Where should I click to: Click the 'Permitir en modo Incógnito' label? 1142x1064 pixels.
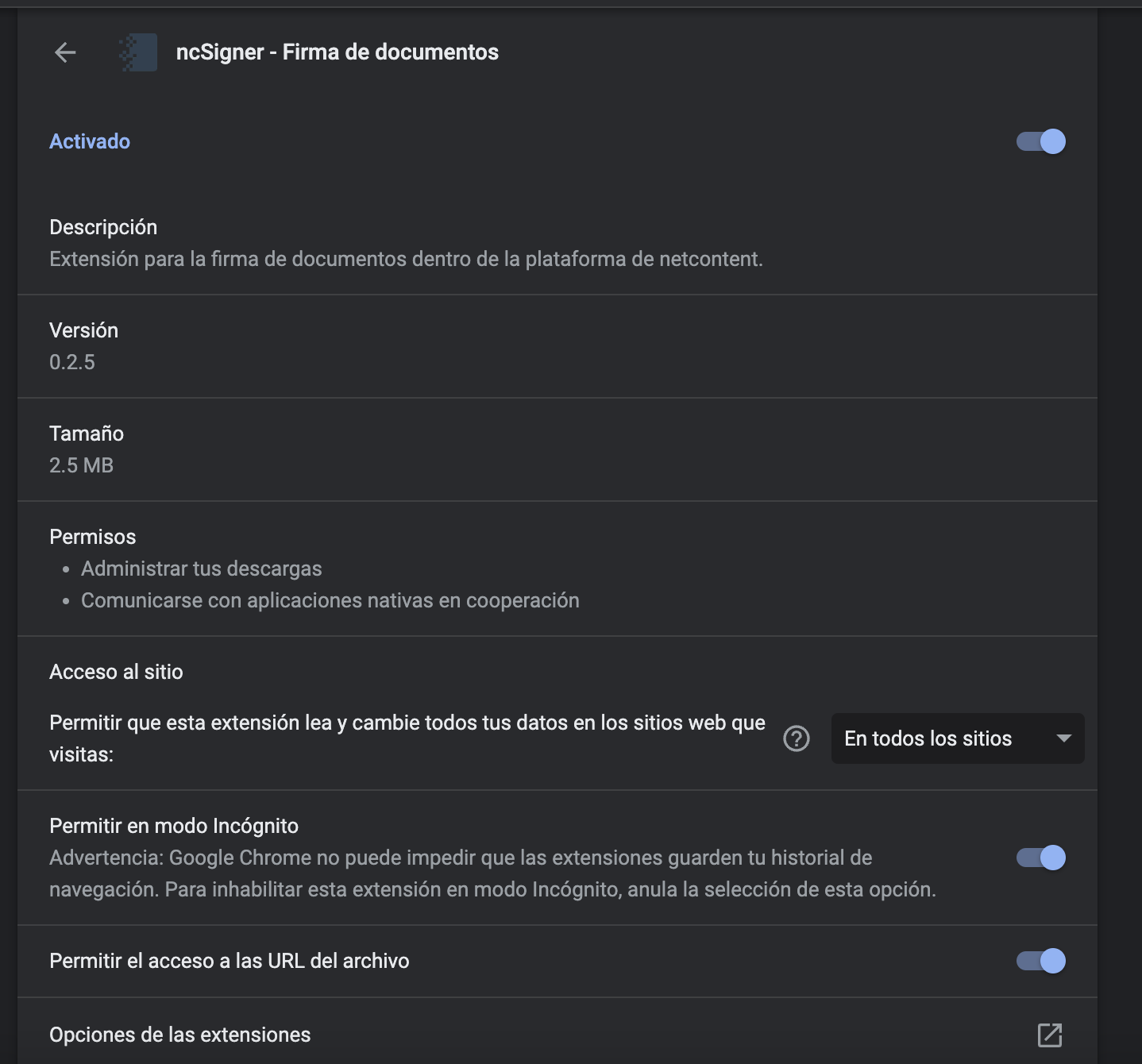point(174,826)
